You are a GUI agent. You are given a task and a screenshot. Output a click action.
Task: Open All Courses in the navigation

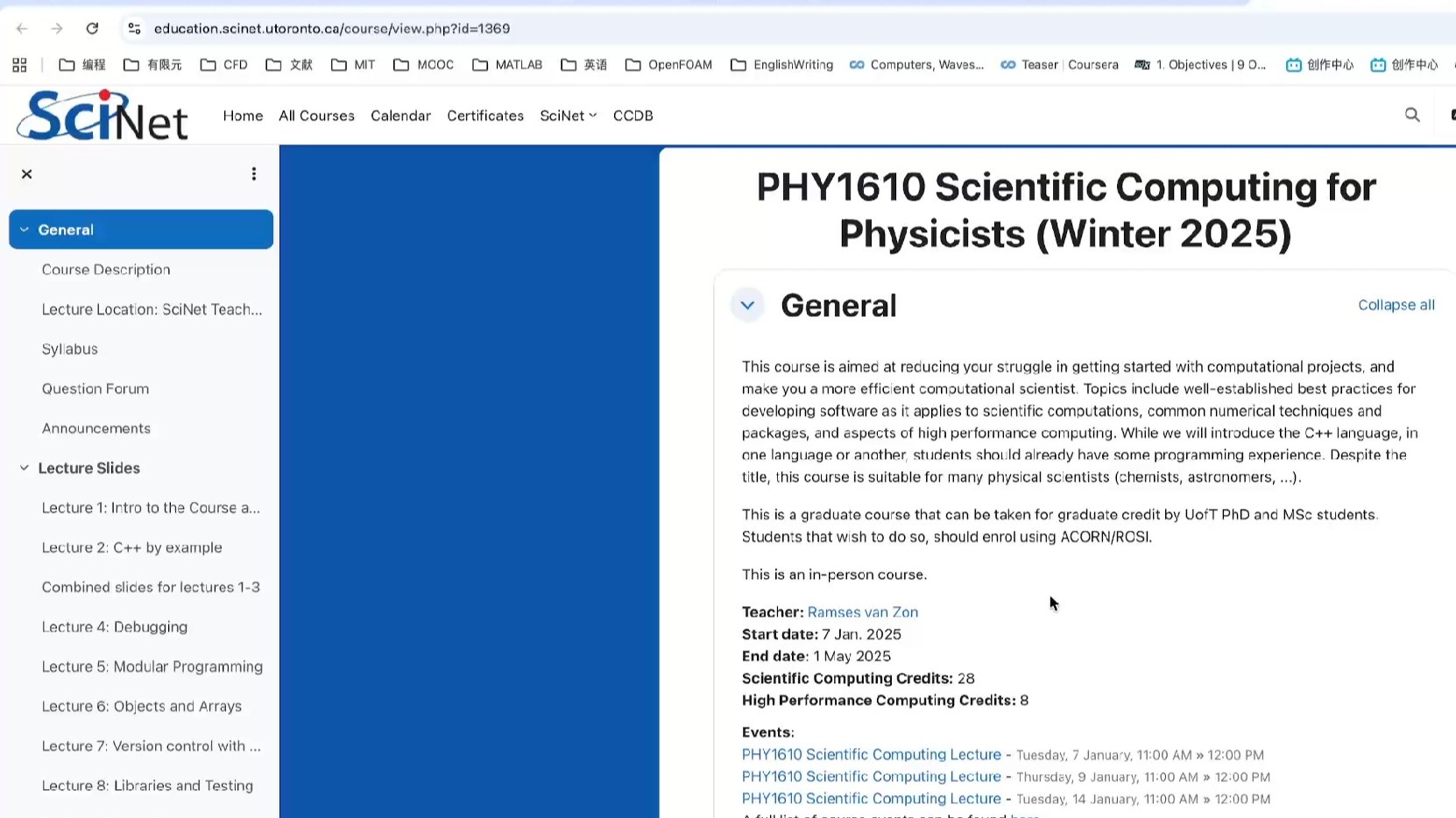316,116
